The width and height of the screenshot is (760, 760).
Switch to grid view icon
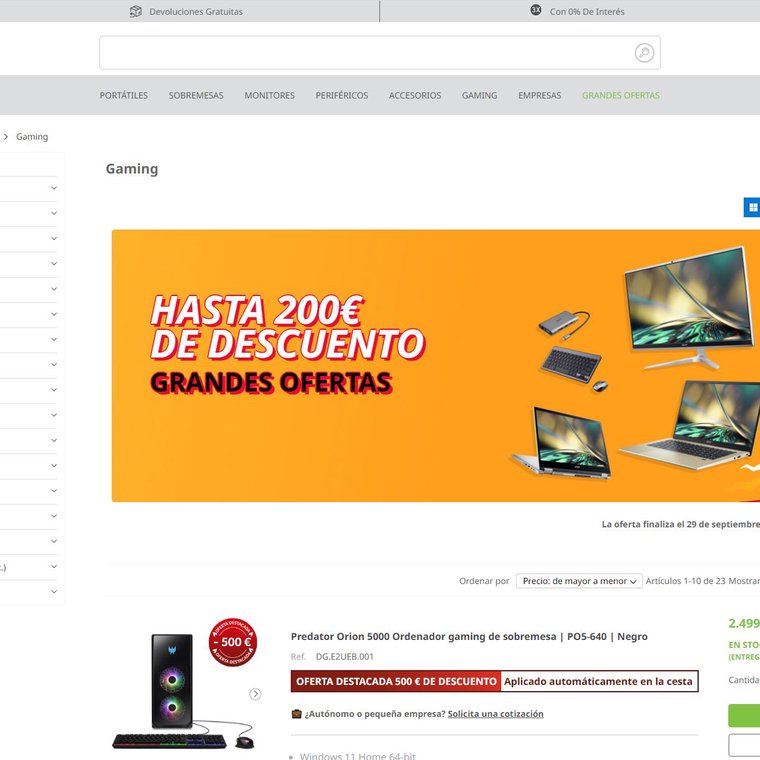(x=752, y=207)
